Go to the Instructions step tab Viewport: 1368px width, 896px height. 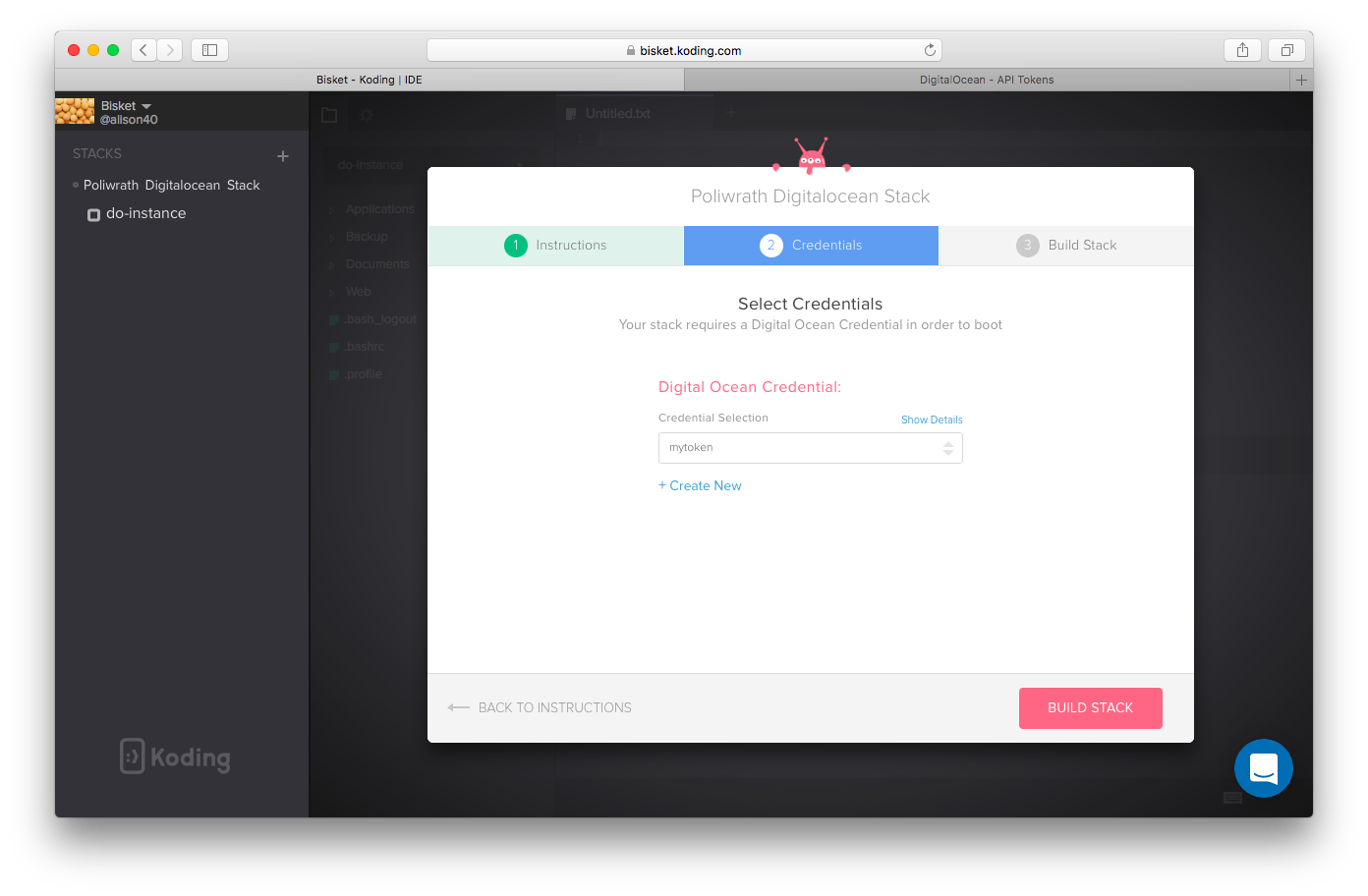(555, 246)
